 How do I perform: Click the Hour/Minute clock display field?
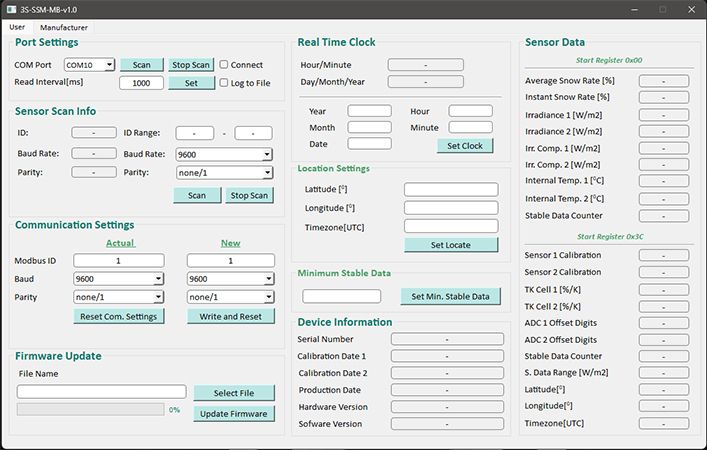point(425,65)
